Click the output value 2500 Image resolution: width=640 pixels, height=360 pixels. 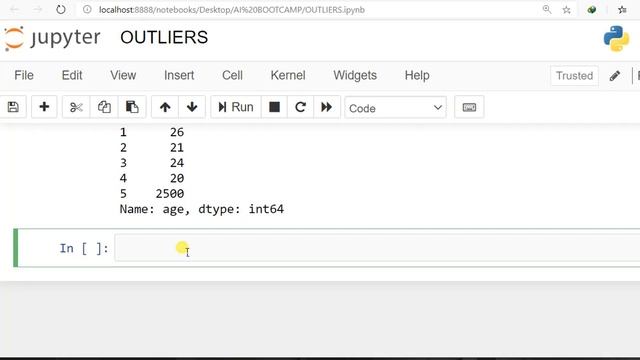pyautogui.click(x=169, y=193)
